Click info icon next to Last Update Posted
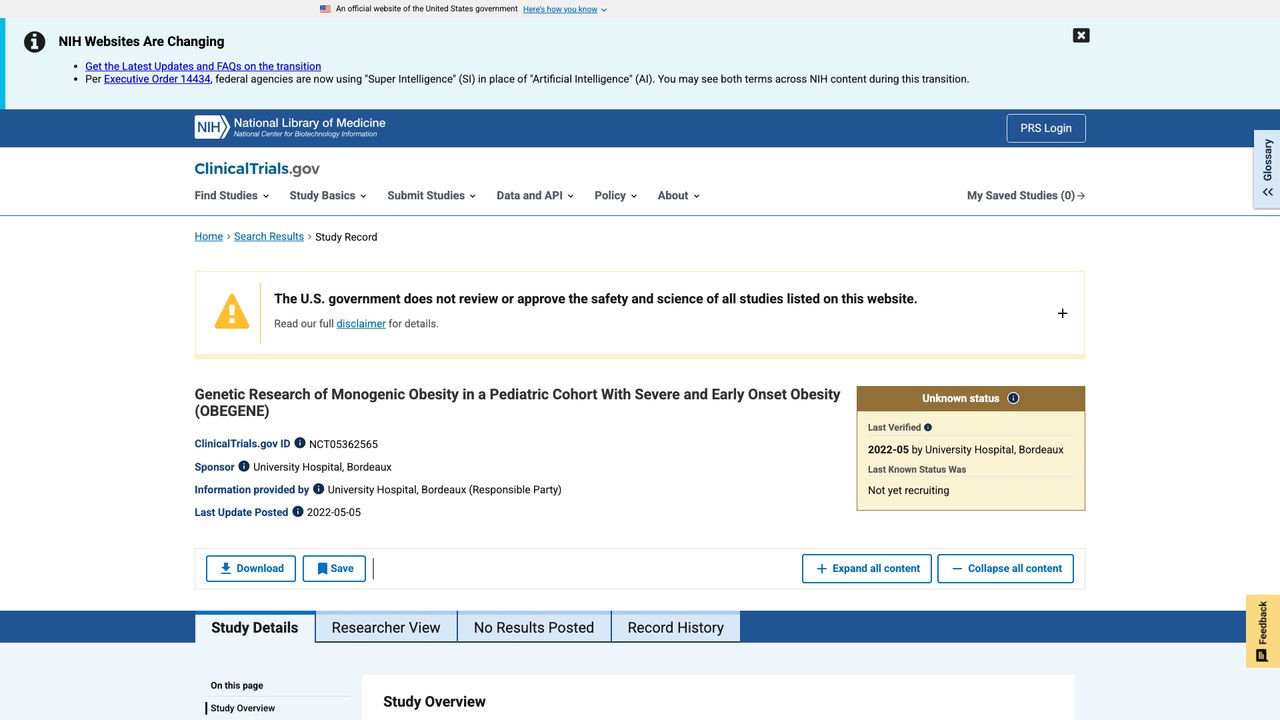The width and height of the screenshot is (1280, 720). [297, 511]
